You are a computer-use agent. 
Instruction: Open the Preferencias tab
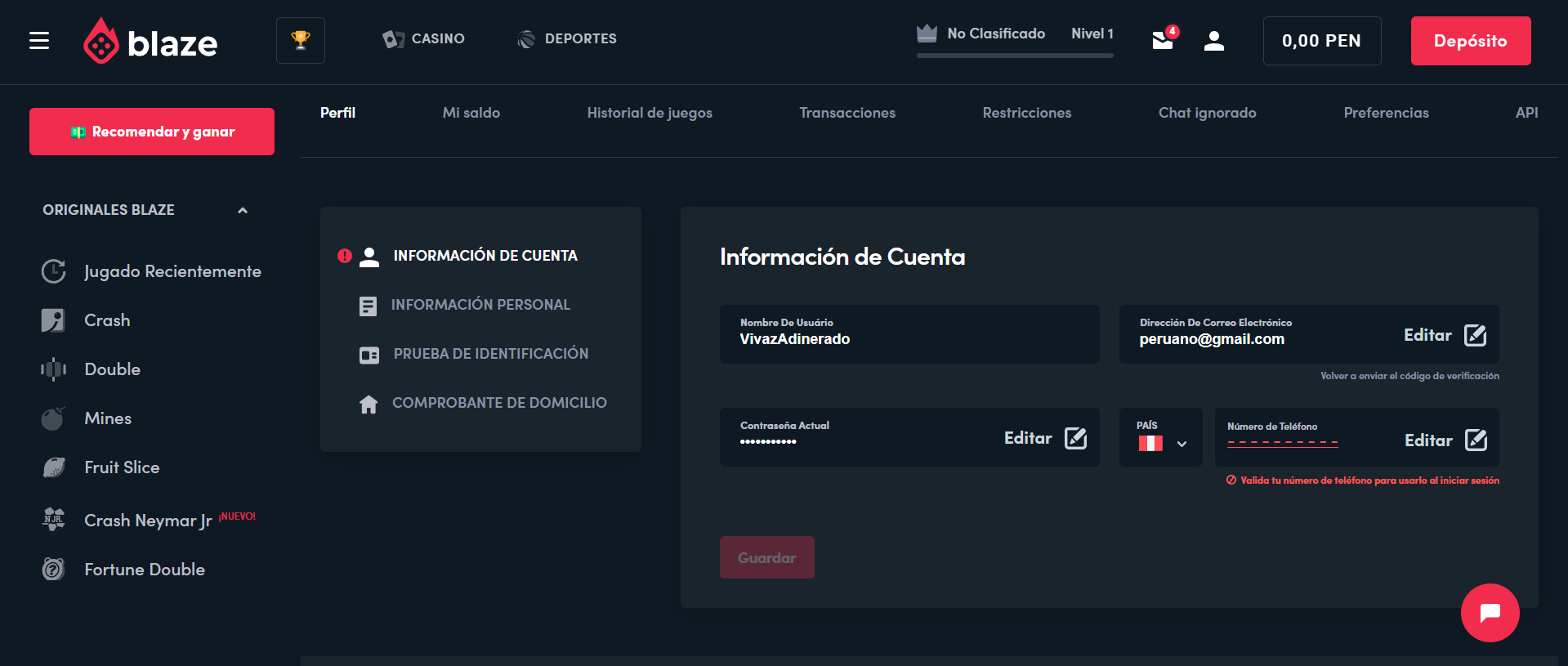(1386, 113)
